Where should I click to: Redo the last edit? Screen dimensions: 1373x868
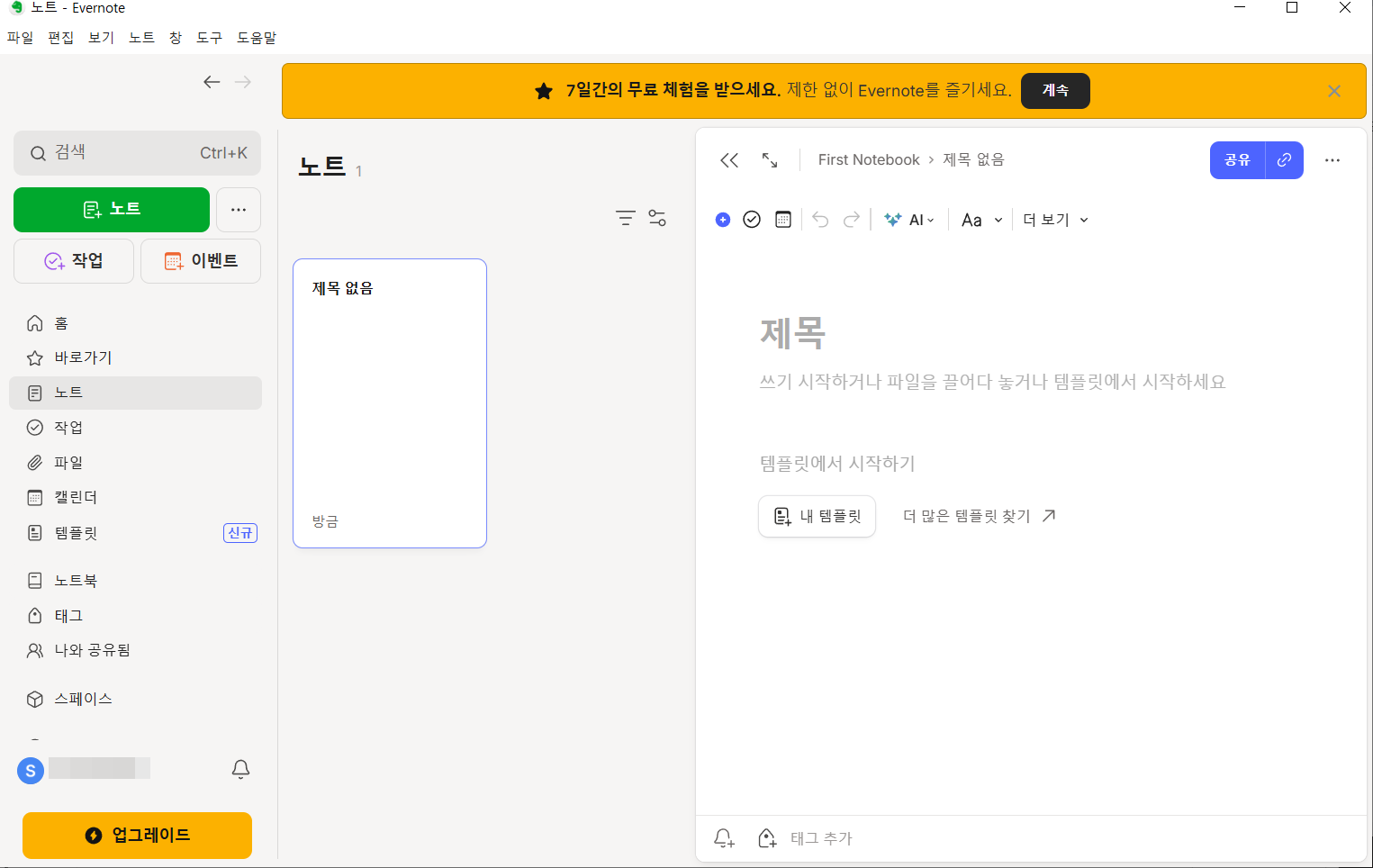[x=852, y=220]
